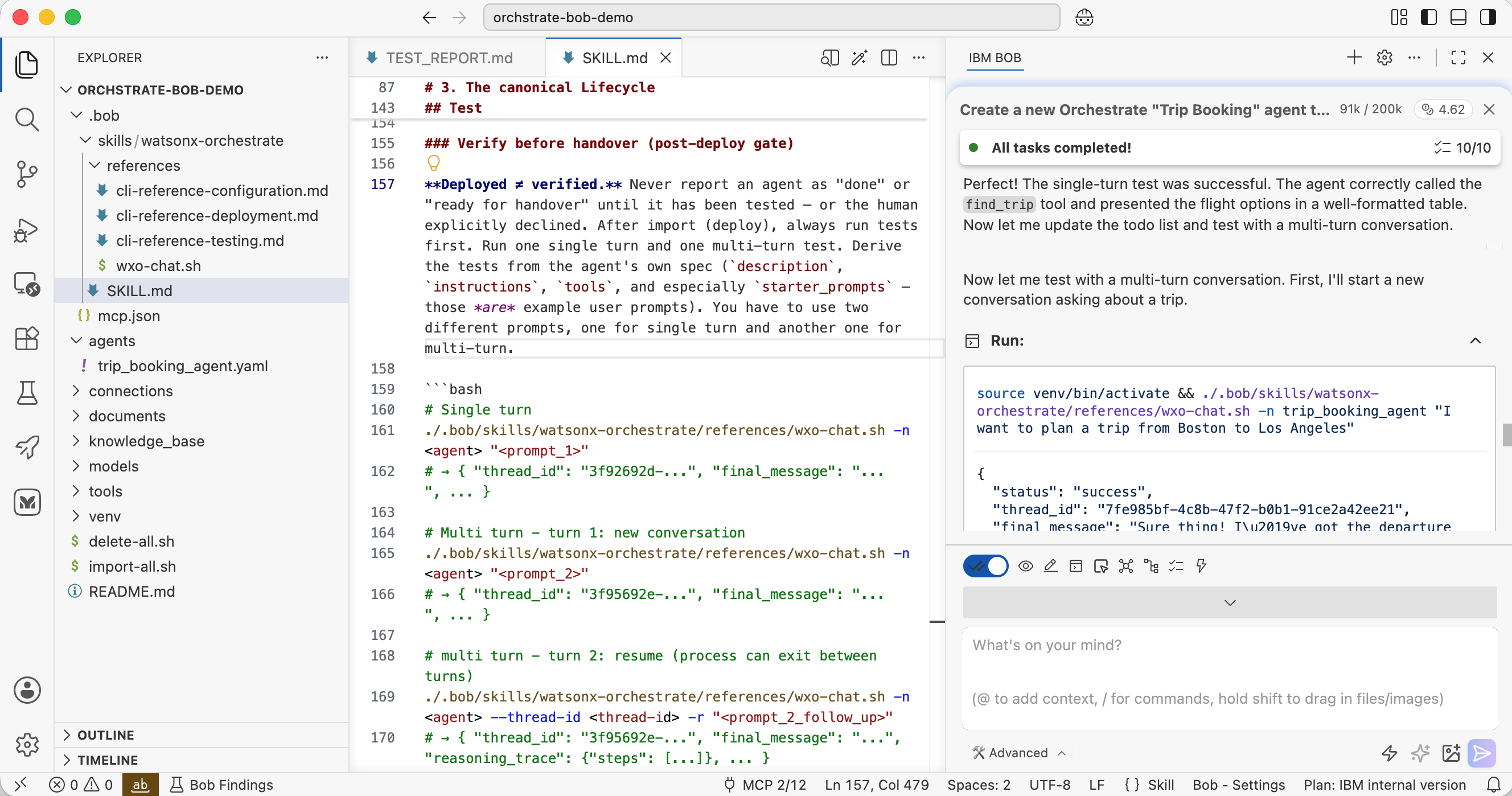Expand Bob panel to full screen
1512x796 pixels.
tap(1458, 58)
